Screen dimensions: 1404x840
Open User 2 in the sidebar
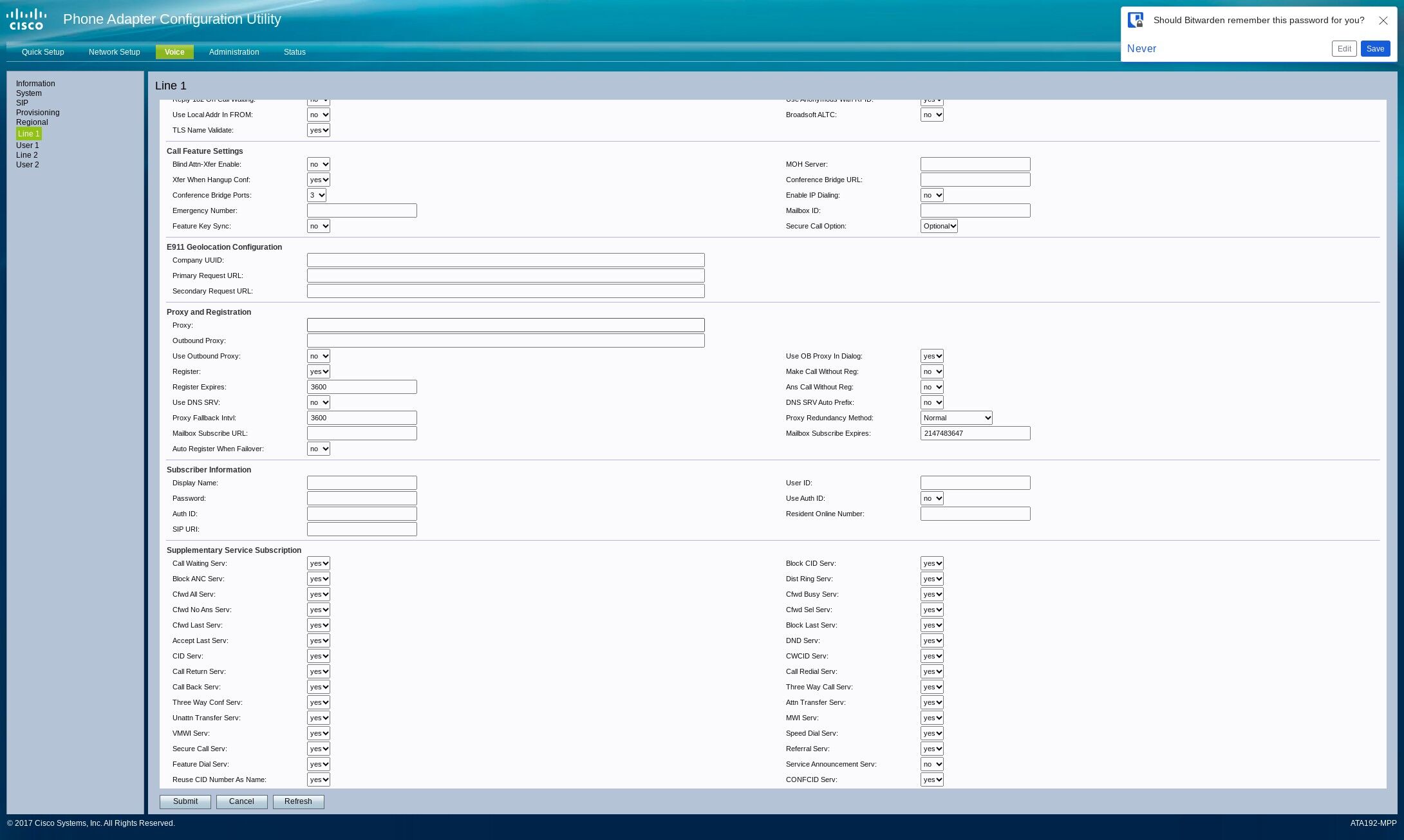tap(28, 165)
